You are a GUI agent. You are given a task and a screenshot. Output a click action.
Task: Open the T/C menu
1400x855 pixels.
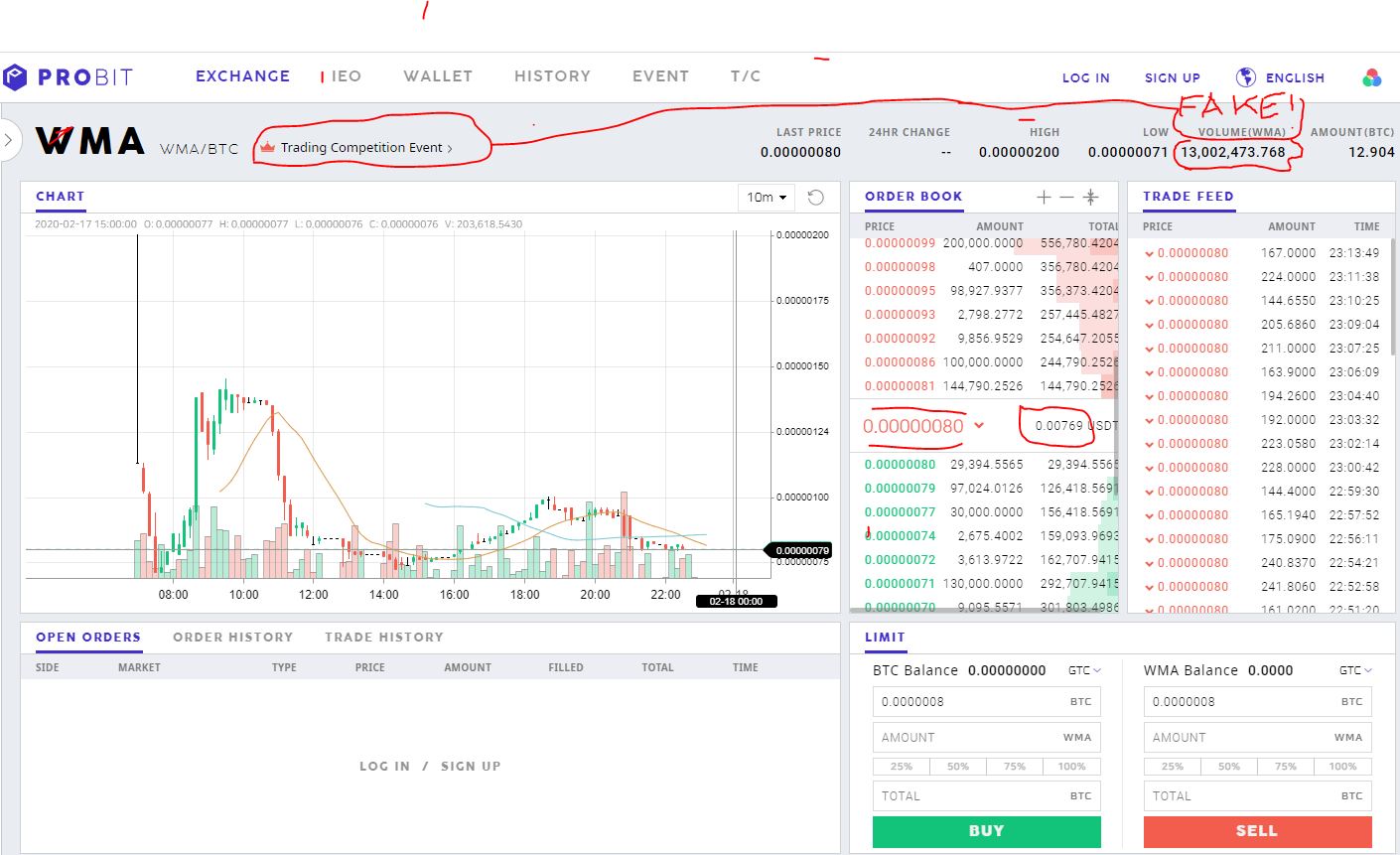pos(746,76)
